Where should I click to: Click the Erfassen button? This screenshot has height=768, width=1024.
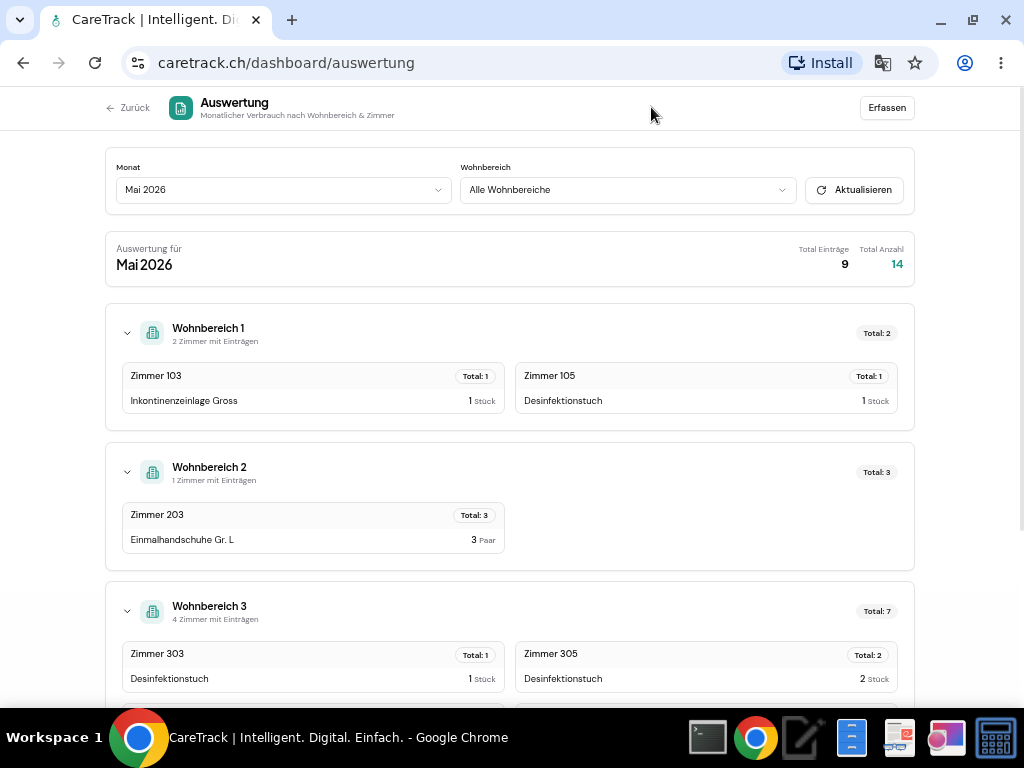tap(887, 108)
